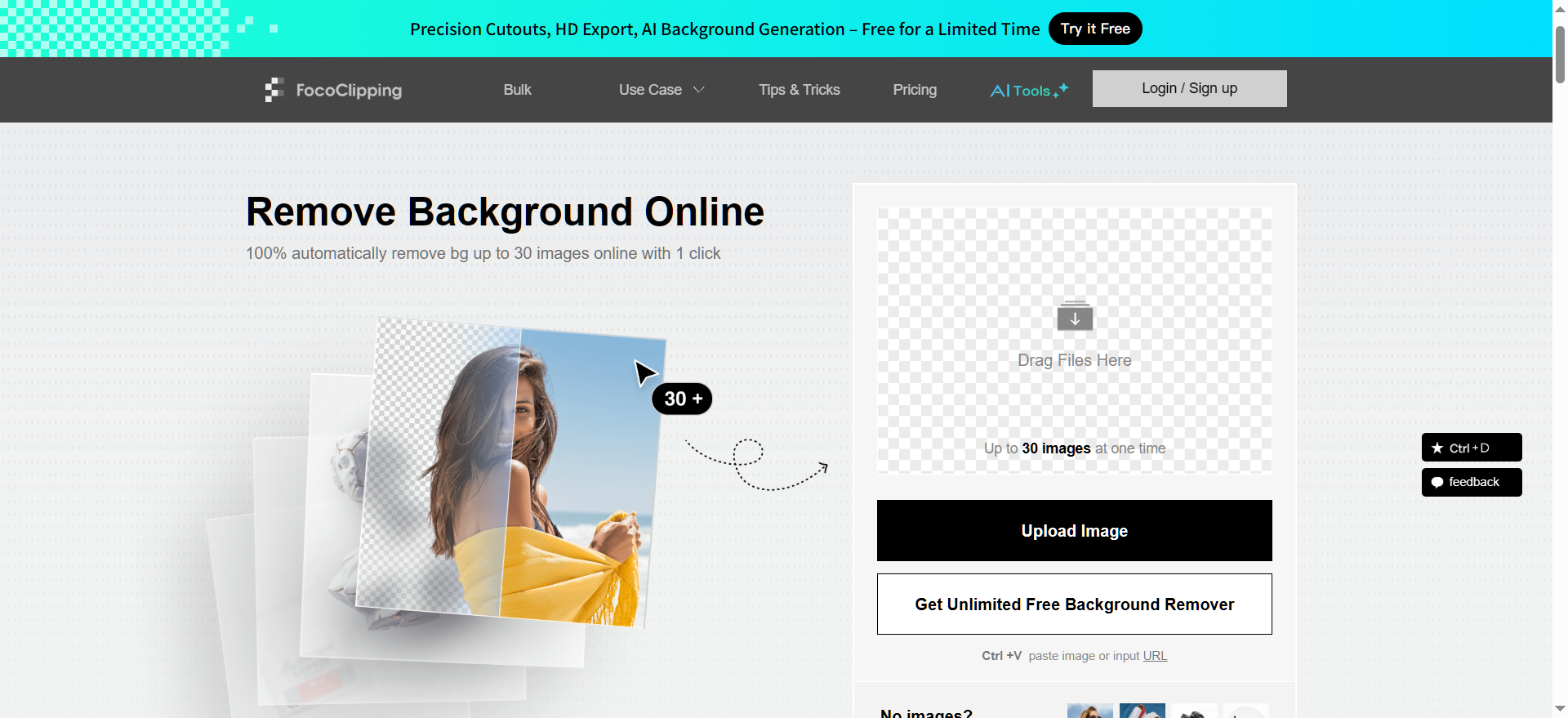Click the star bookmark Ctrl+D button
This screenshot has width=1568, height=718.
click(x=1471, y=448)
